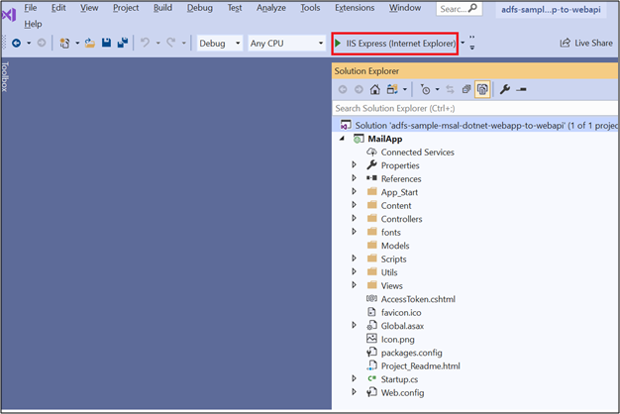Expand the Web.config node
This screenshot has width=620, height=414.
click(x=354, y=392)
